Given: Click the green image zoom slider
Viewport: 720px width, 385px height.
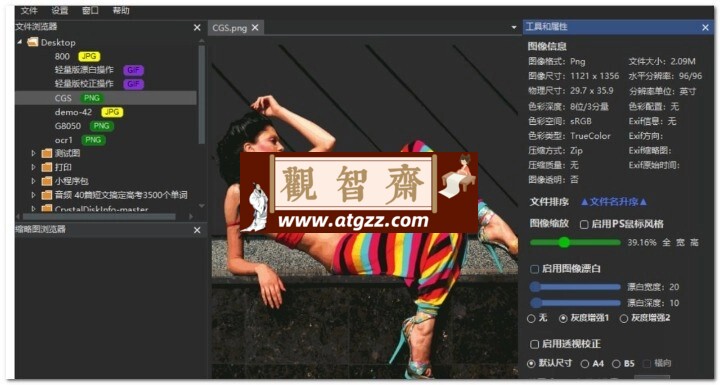Looking at the screenshot, I should [x=575, y=242].
